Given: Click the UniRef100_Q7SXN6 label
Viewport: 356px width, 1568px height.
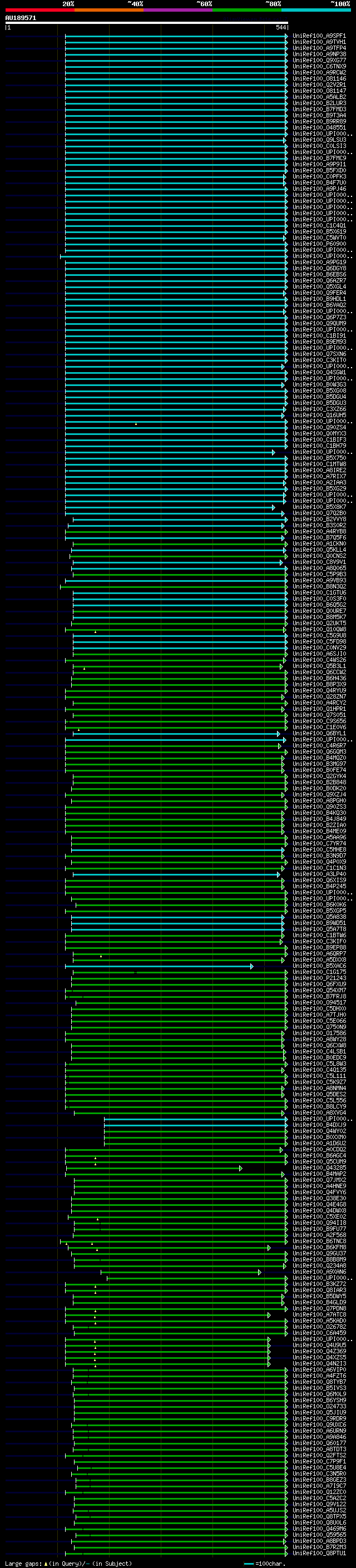Looking at the screenshot, I should pos(319,354).
